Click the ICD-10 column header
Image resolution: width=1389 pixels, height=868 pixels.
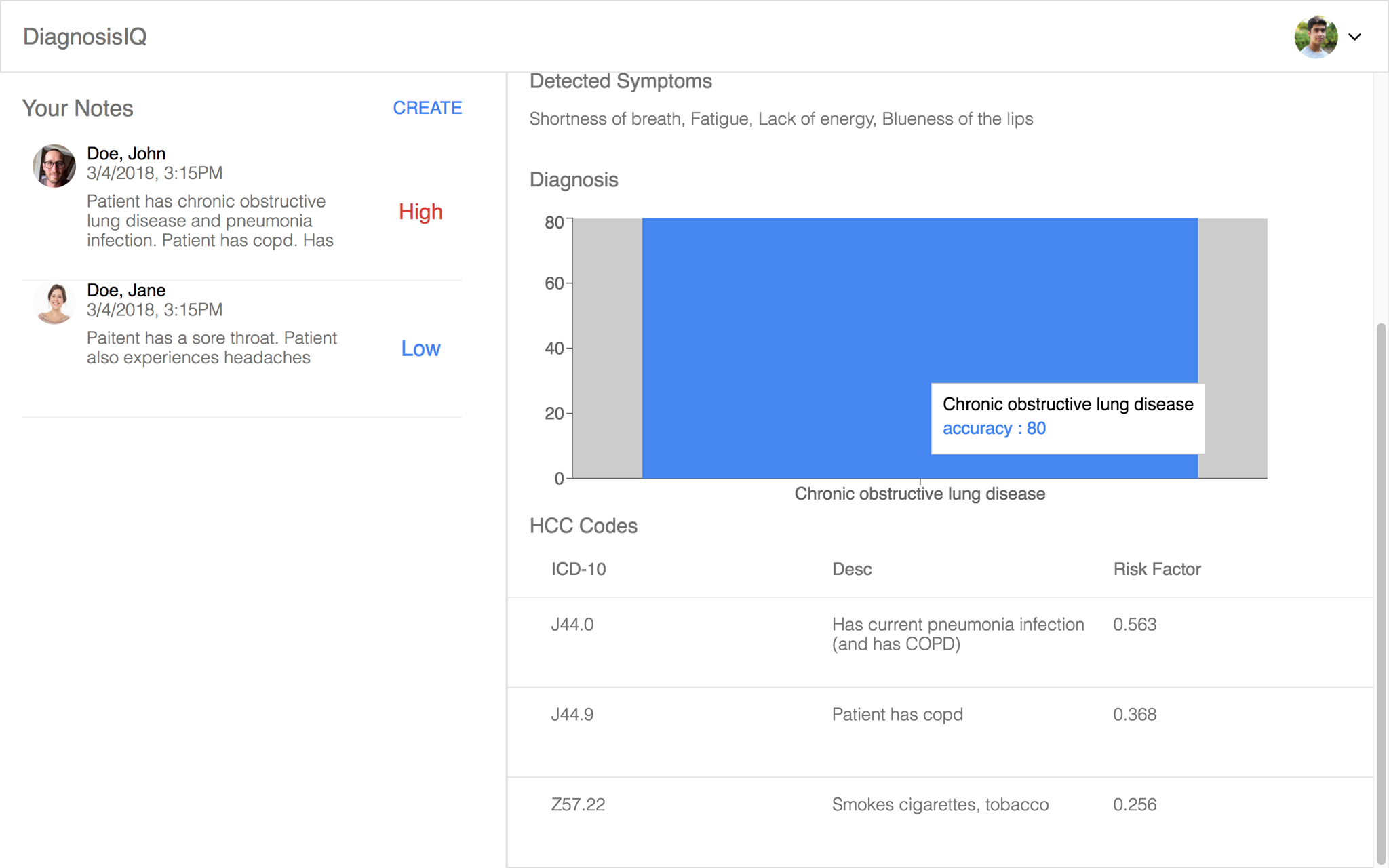point(579,569)
